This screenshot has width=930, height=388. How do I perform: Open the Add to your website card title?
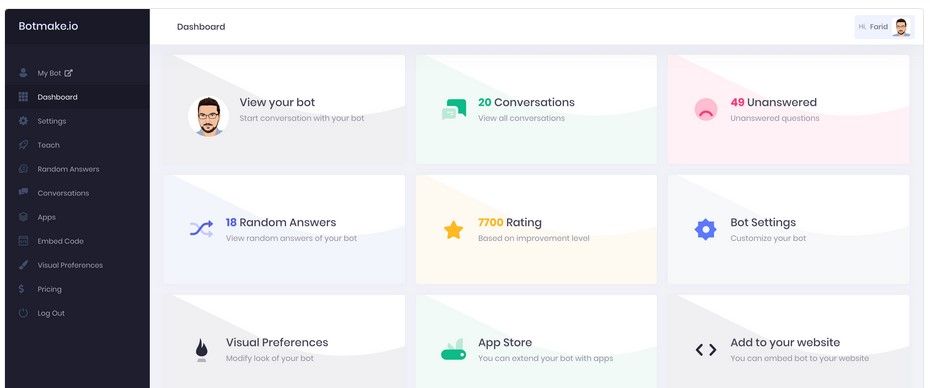pyautogui.click(x=785, y=342)
